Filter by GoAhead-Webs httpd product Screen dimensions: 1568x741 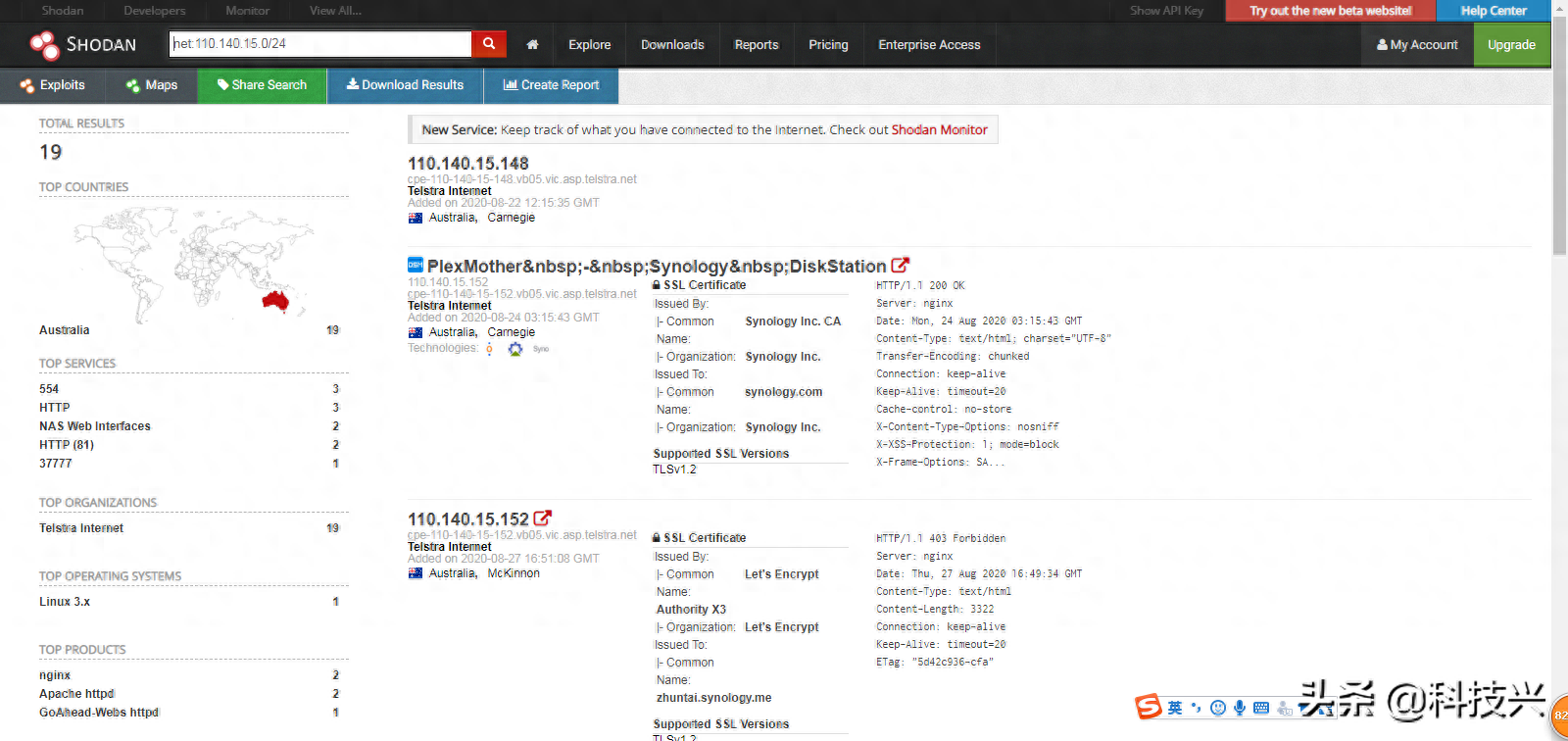[99, 713]
